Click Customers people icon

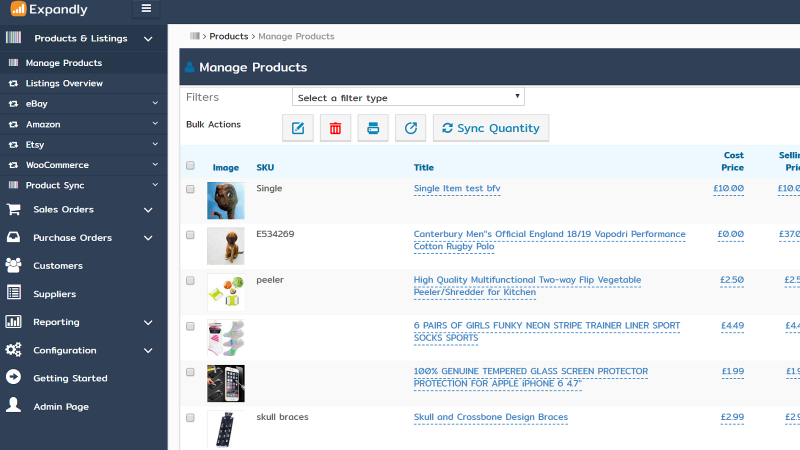point(14,265)
